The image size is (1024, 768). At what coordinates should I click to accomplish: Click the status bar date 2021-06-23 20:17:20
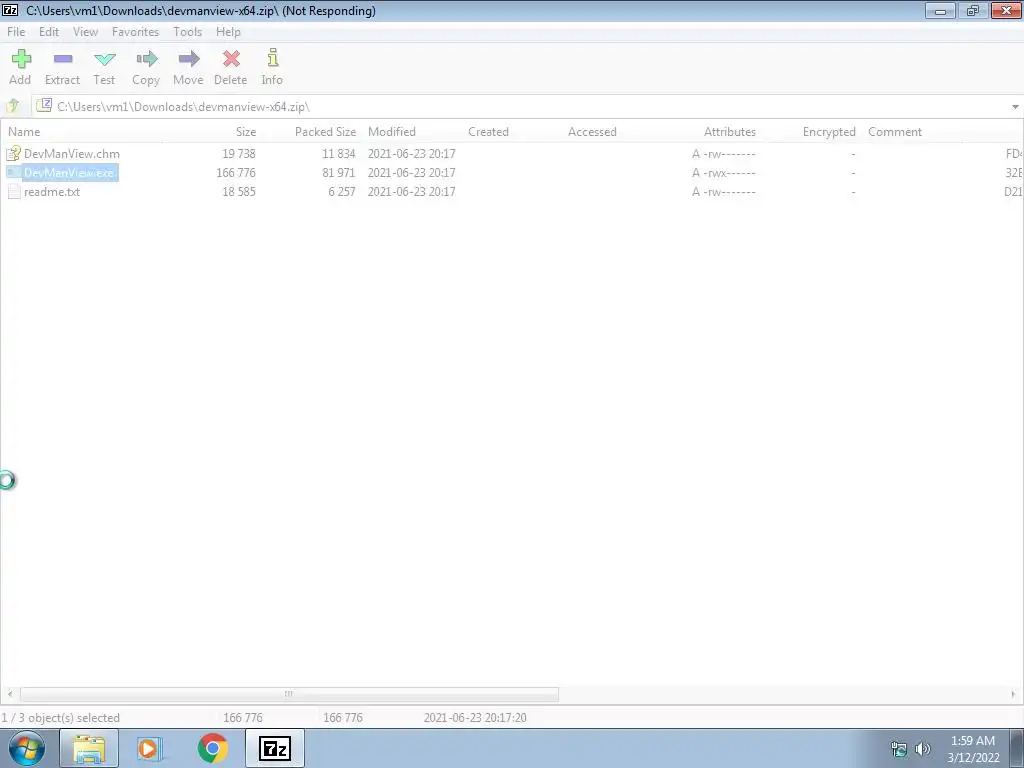click(475, 717)
